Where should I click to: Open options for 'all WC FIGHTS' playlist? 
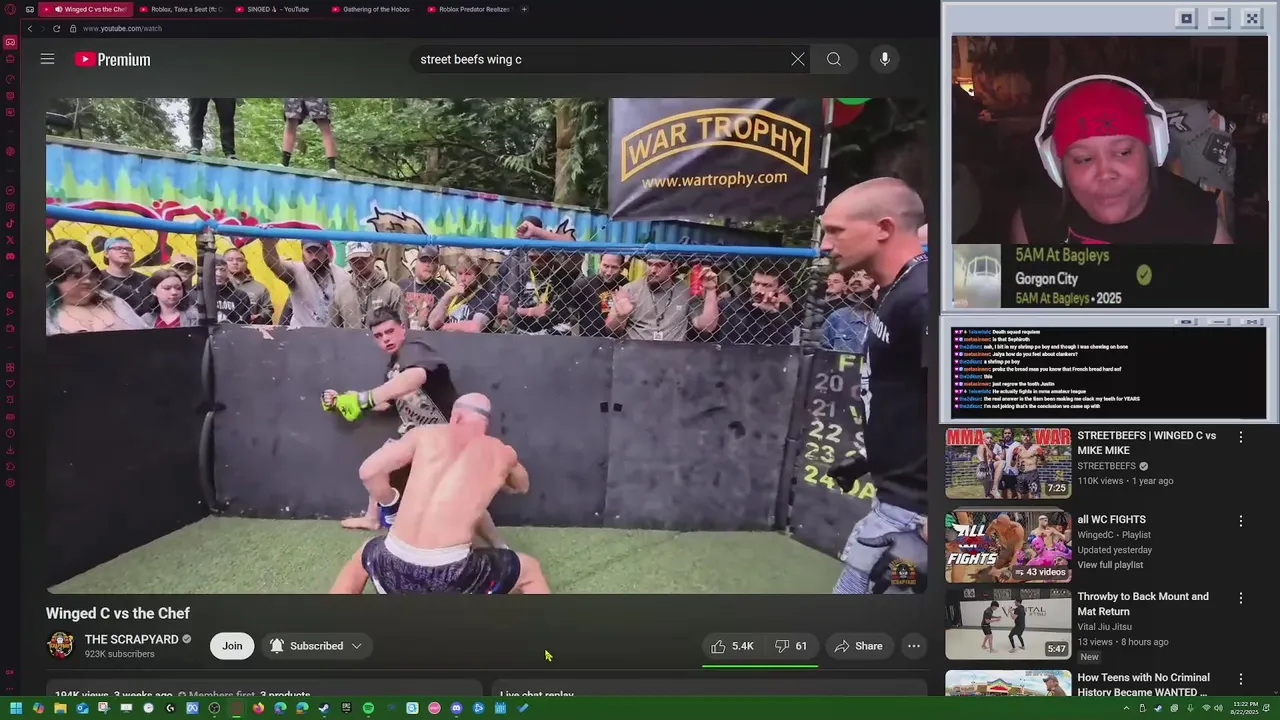click(1241, 521)
